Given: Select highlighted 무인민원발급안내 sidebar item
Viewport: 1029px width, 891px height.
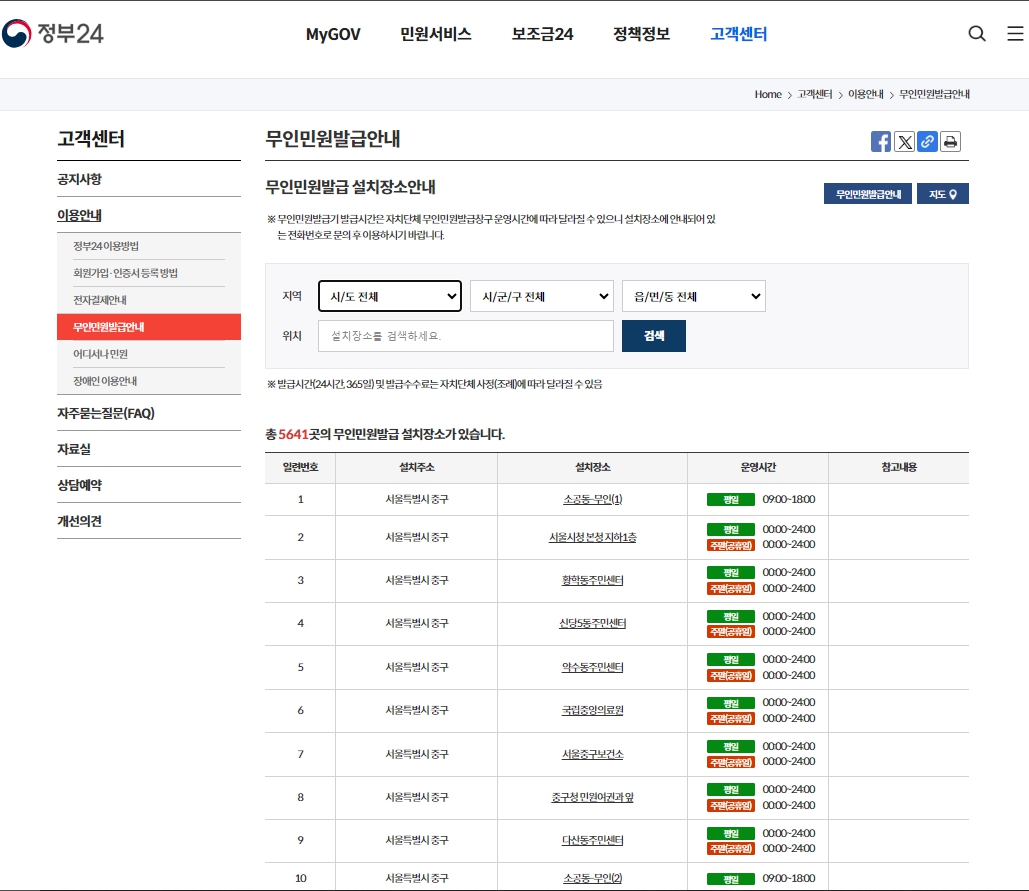Looking at the screenshot, I should (x=149, y=327).
